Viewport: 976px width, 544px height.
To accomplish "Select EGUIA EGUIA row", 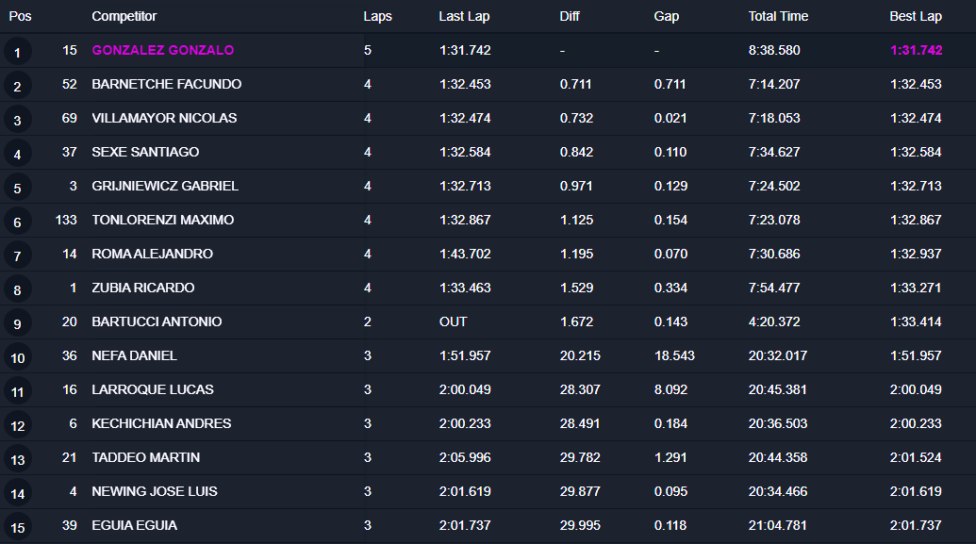I will 488,525.
